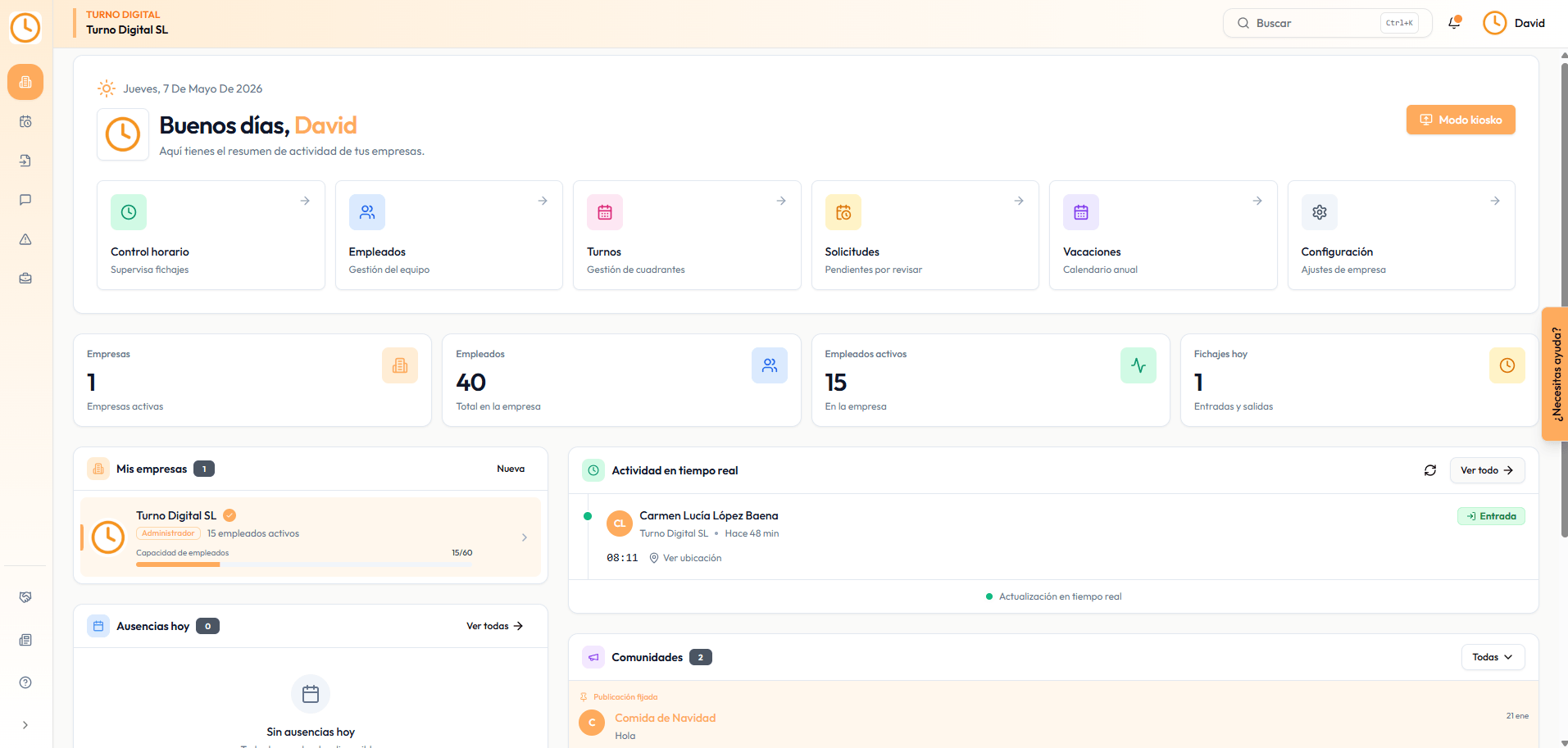Click the blue people icon on the Empleados shortcut card

[367, 212]
